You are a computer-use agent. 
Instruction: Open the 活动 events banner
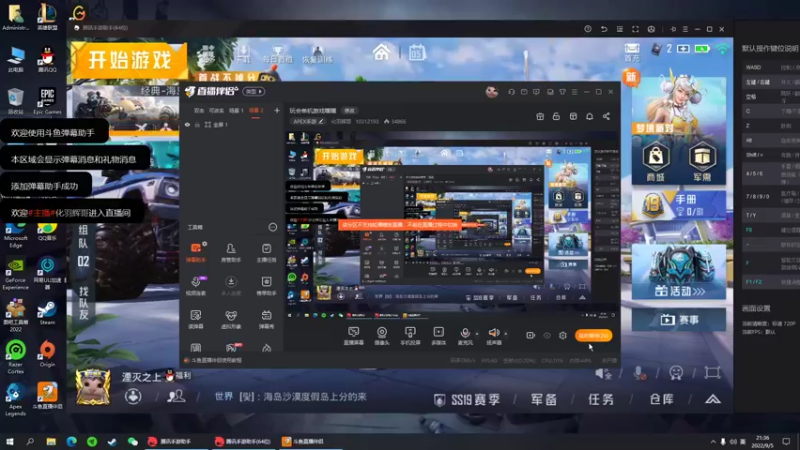coord(679,271)
